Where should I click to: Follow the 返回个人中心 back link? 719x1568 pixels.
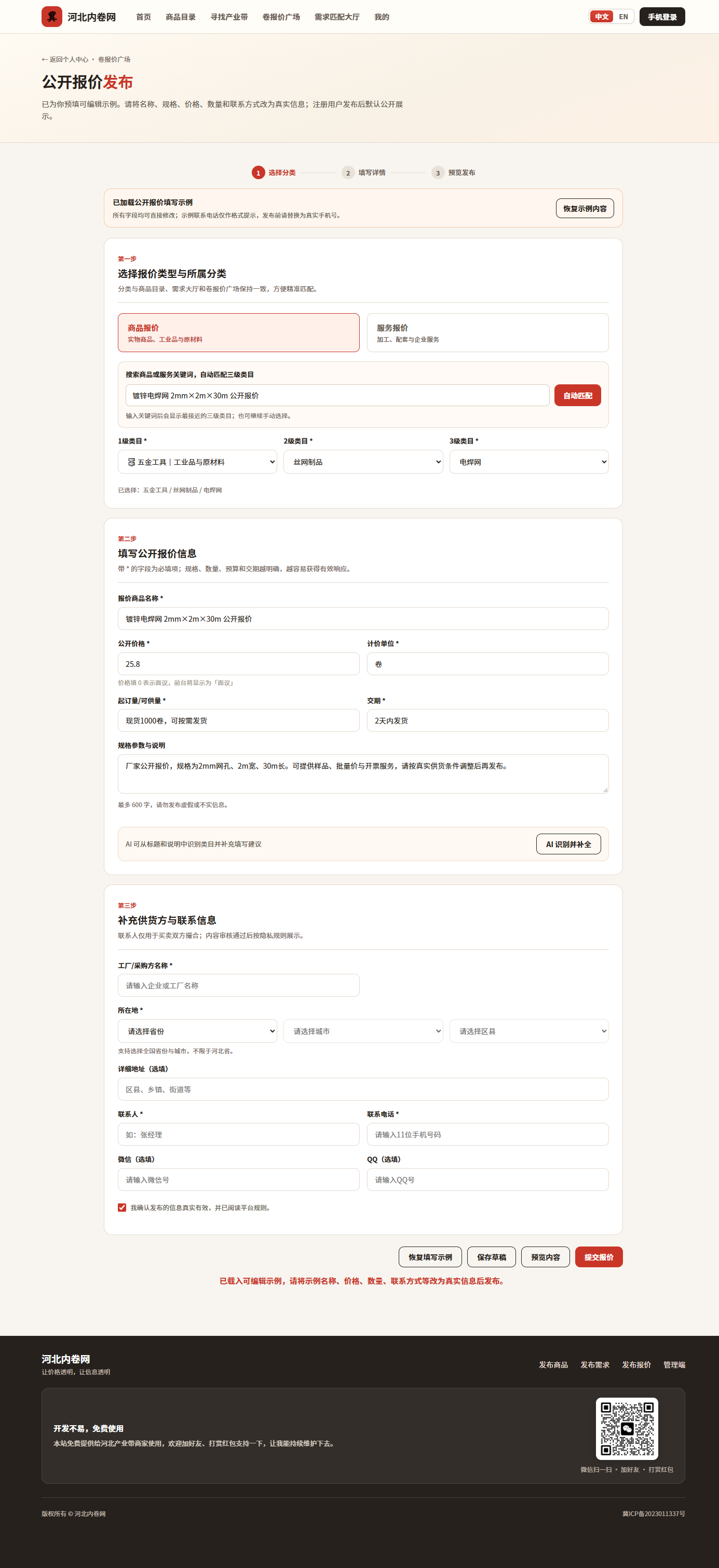[65, 59]
